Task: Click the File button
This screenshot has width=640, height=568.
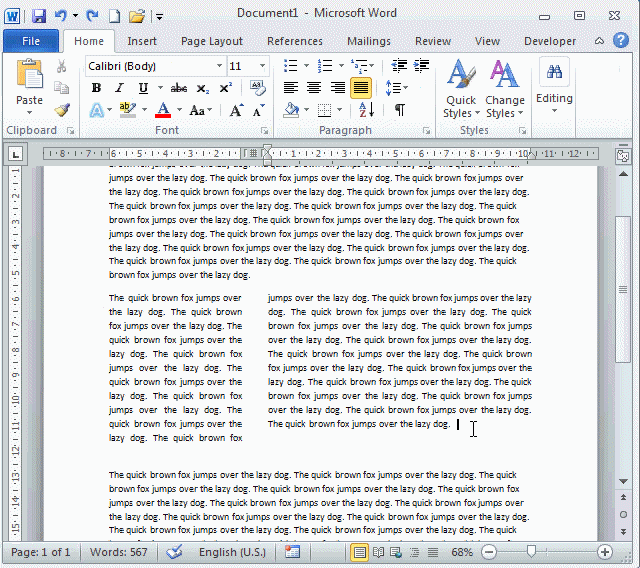Action: (31, 41)
